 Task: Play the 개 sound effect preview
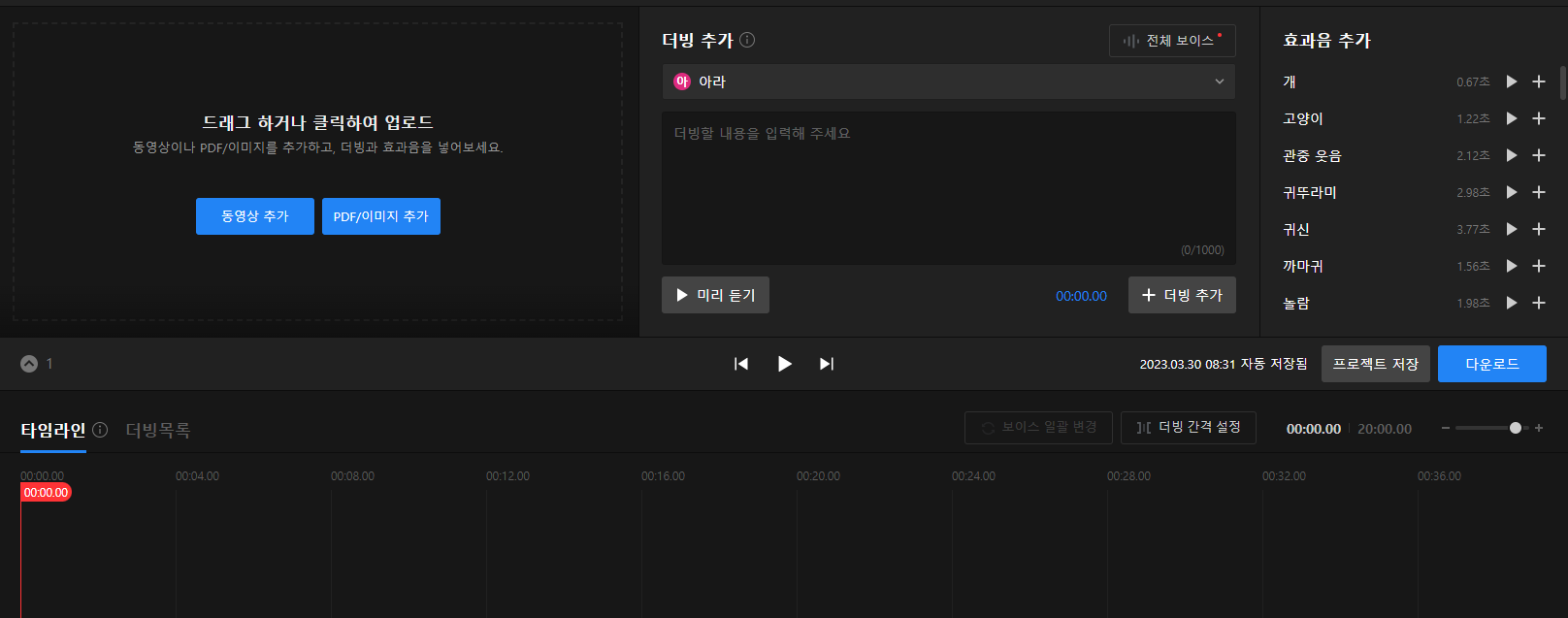coord(1511,81)
